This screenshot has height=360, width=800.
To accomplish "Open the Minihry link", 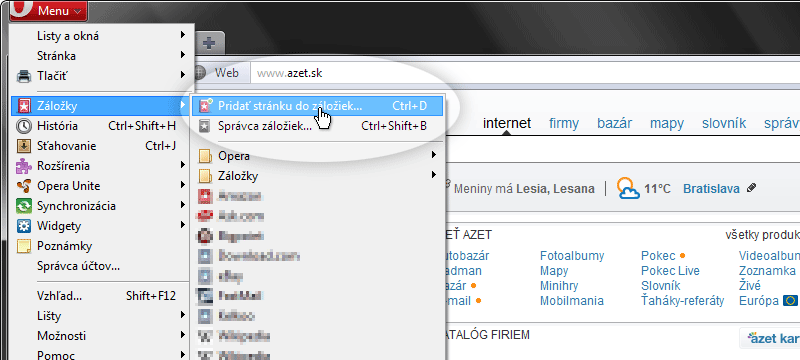I will pyautogui.click(x=559, y=286).
